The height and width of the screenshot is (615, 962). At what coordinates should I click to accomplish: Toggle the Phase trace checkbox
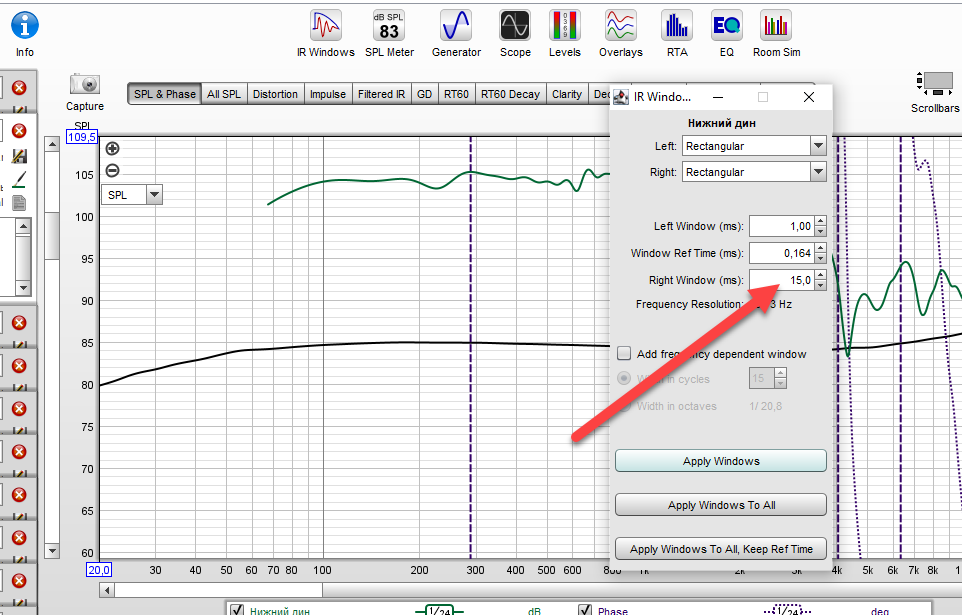(x=585, y=610)
